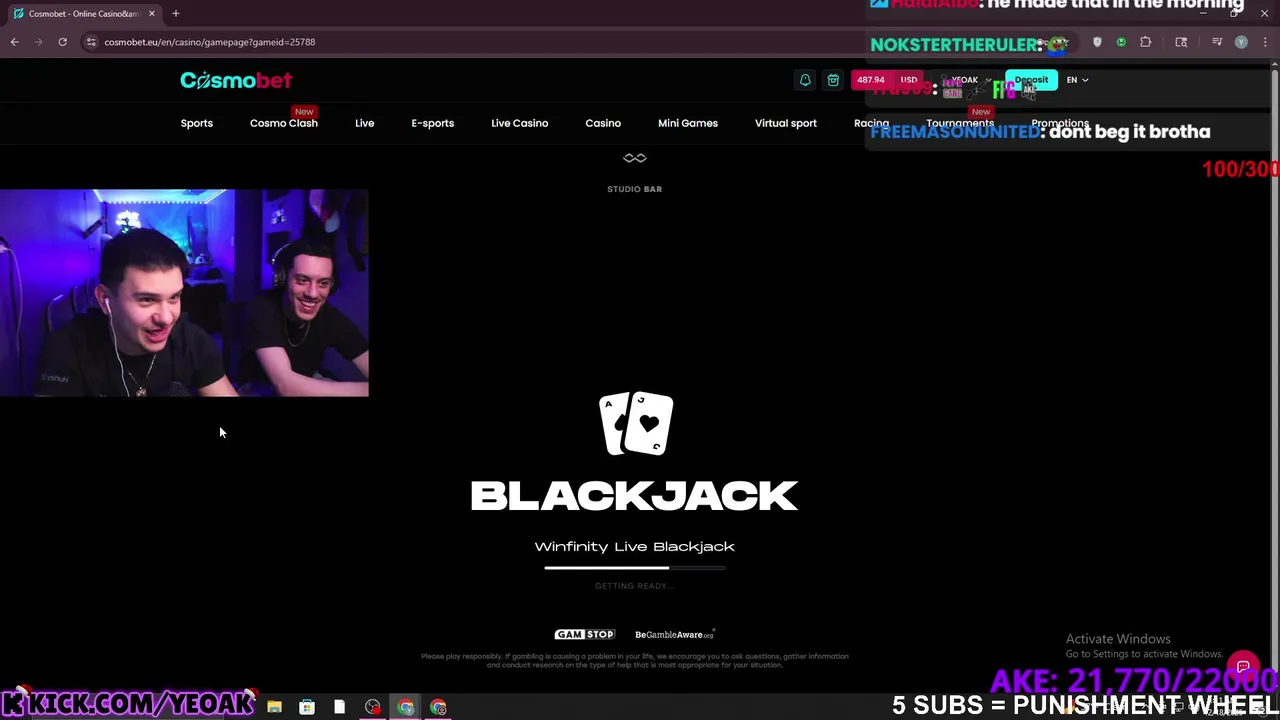Switch to the active Chrome taskbar window

click(405, 707)
